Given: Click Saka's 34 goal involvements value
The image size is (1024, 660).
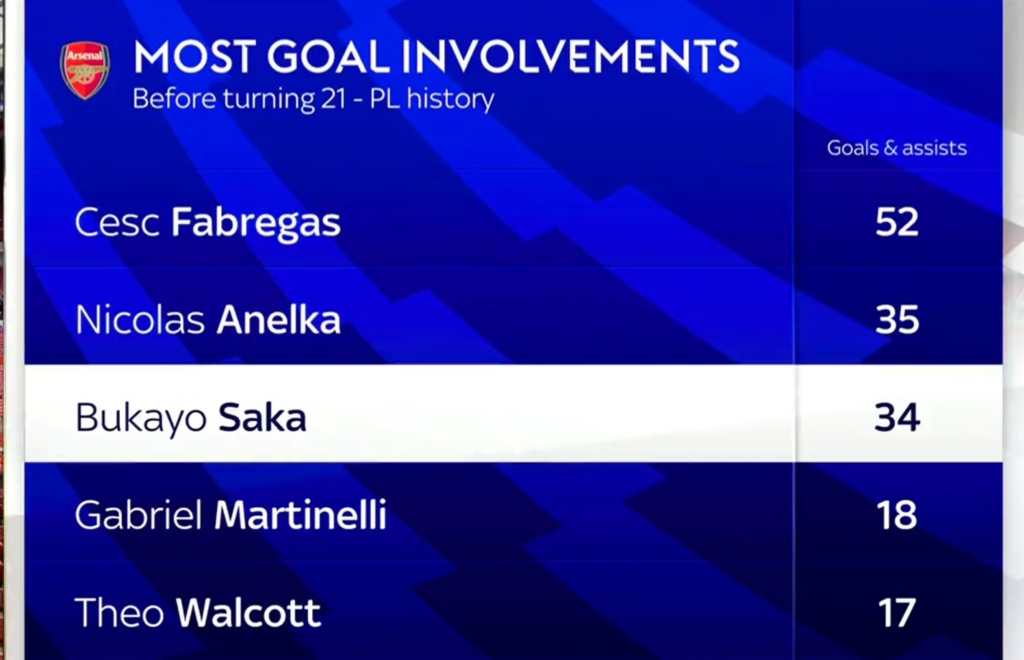Looking at the screenshot, I should (x=897, y=418).
